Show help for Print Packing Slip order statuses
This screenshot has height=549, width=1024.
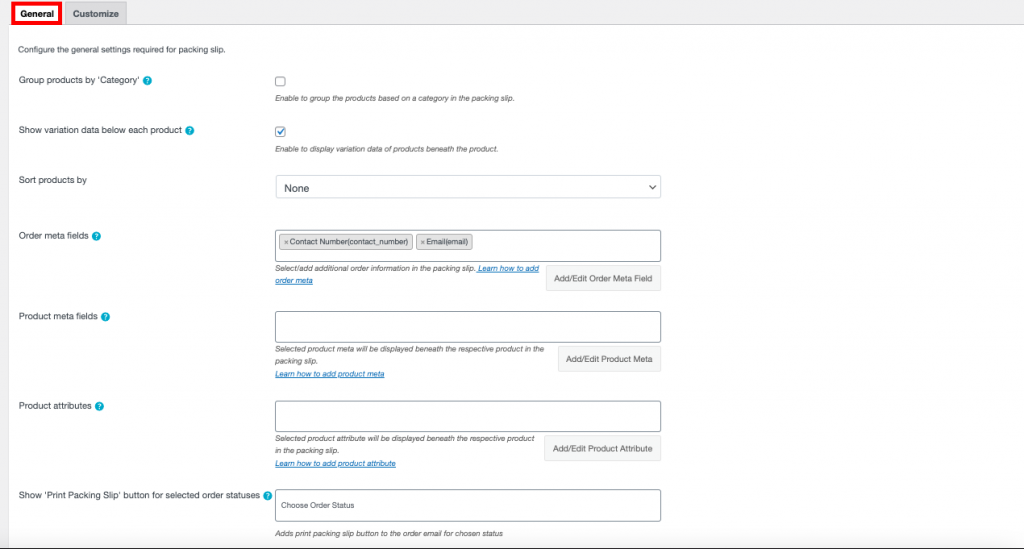click(x=268, y=495)
